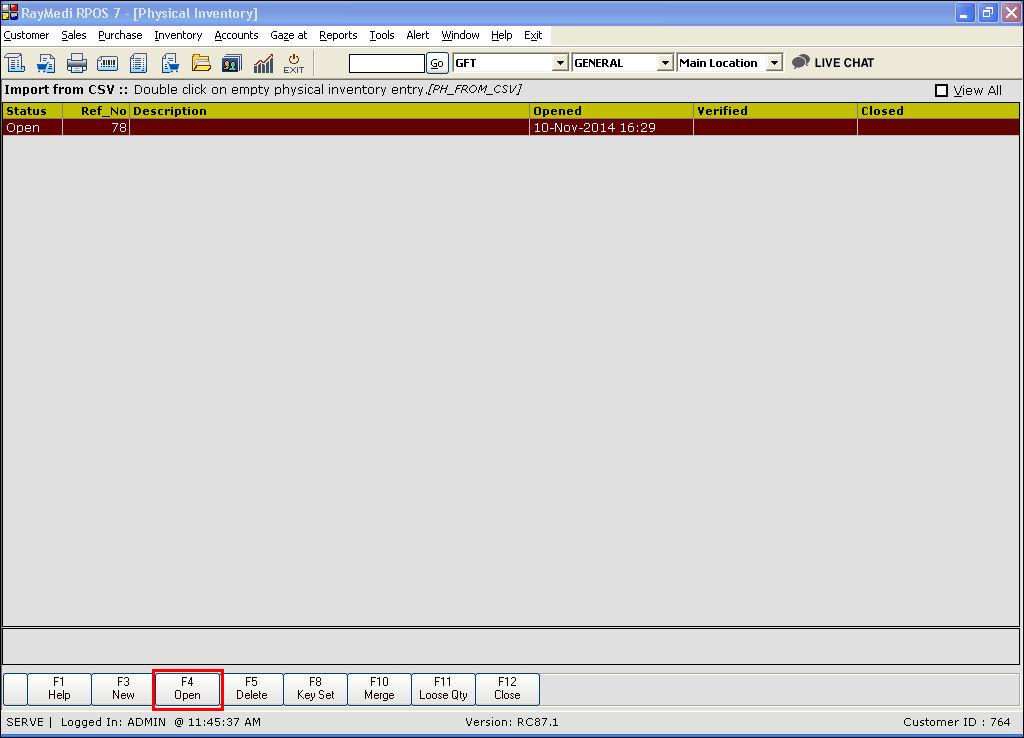Click 'Customer ID : 764' in status bar
The image size is (1024, 738).
click(957, 722)
